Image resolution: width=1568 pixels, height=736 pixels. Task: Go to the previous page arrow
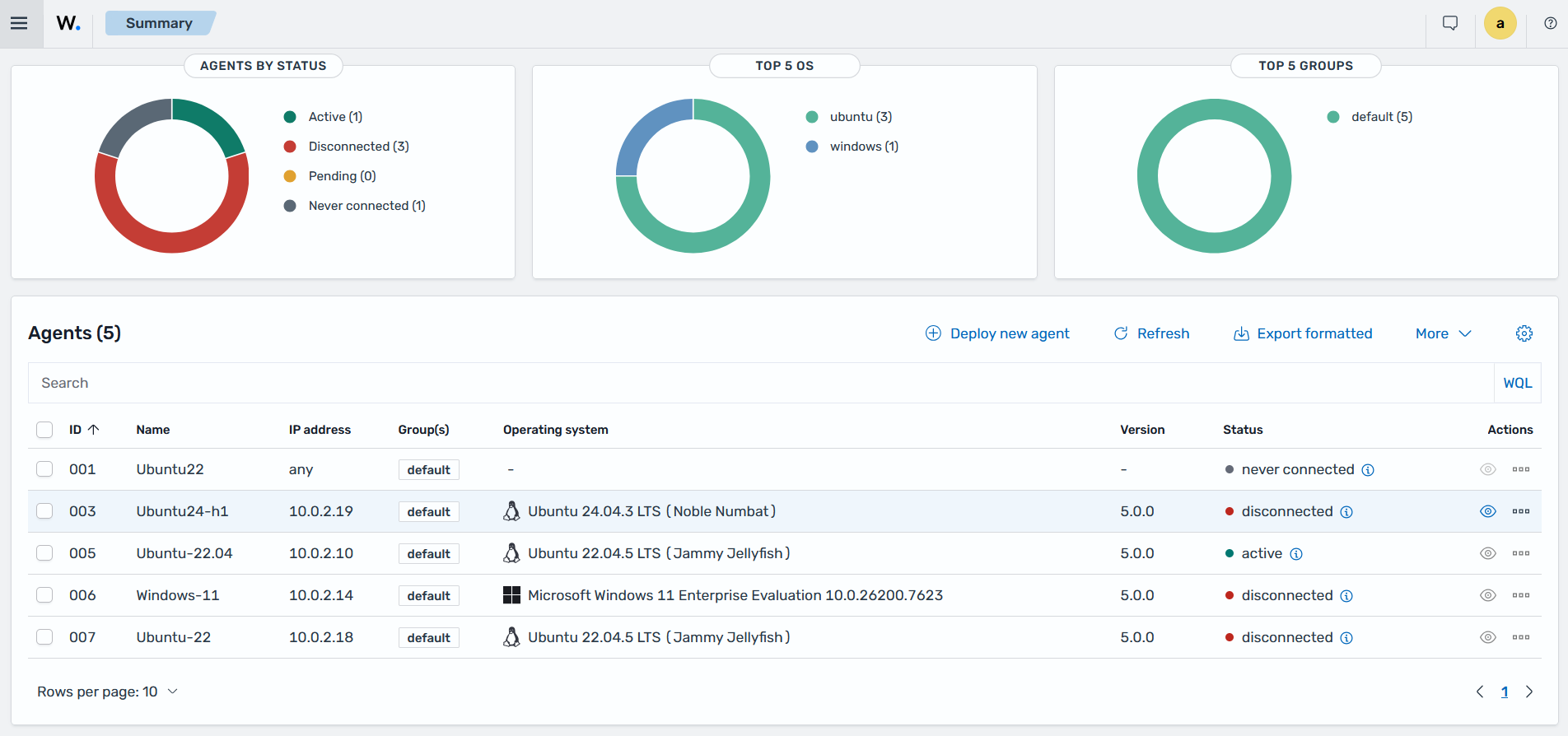[1480, 692]
